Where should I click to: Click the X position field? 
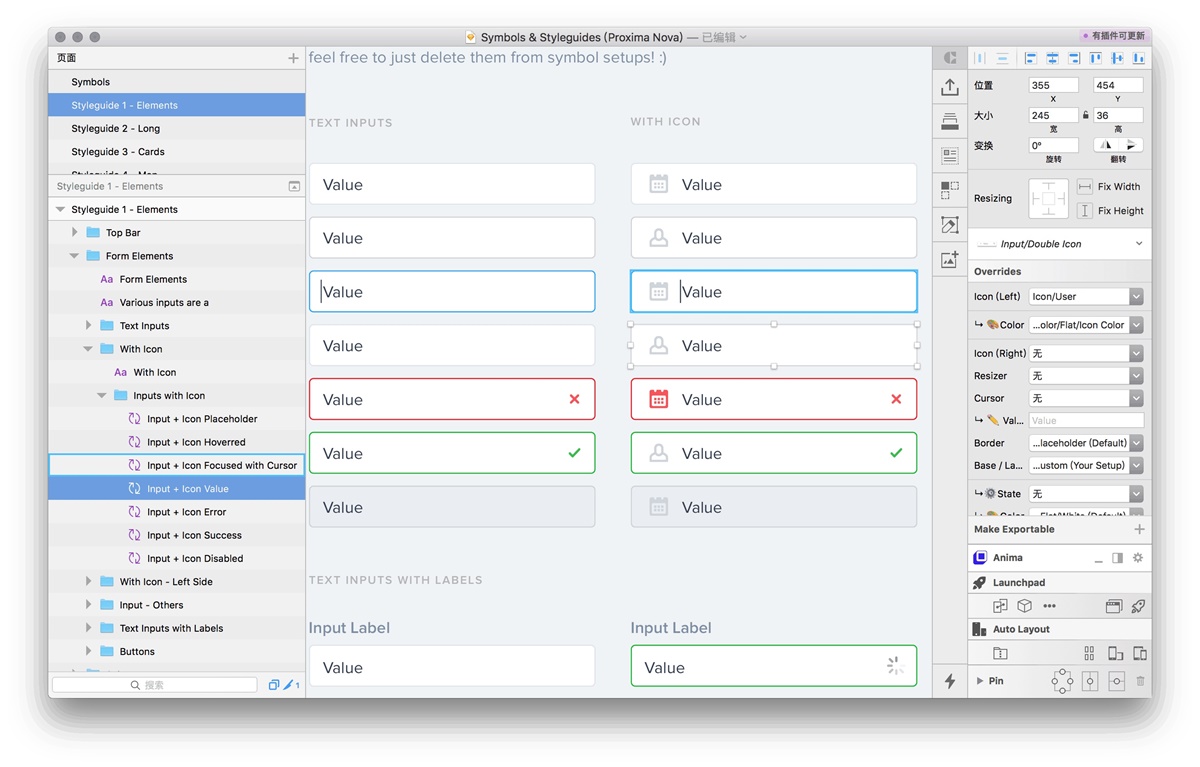pyautogui.click(x=1054, y=86)
